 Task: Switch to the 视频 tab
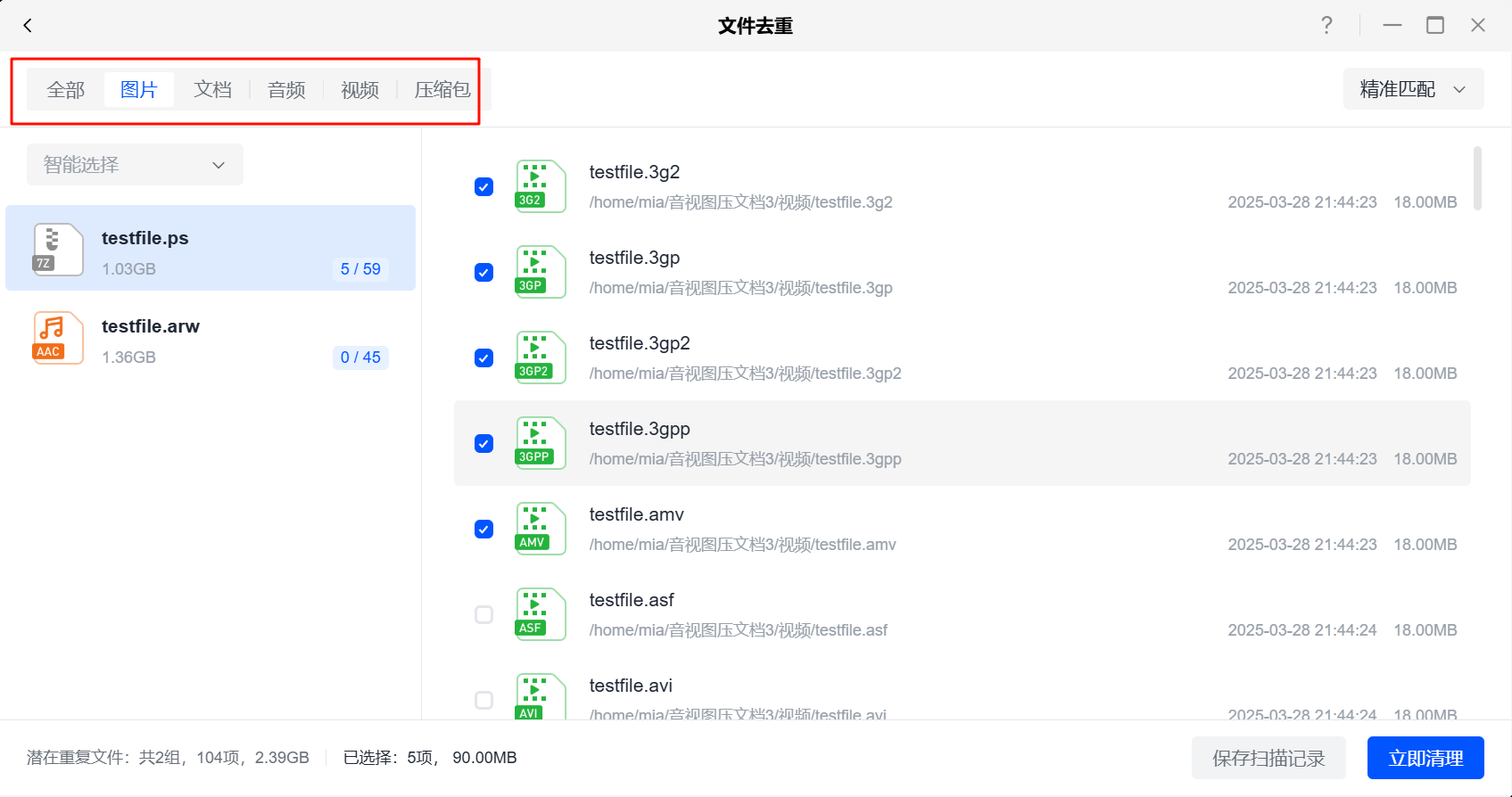coord(359,90)
